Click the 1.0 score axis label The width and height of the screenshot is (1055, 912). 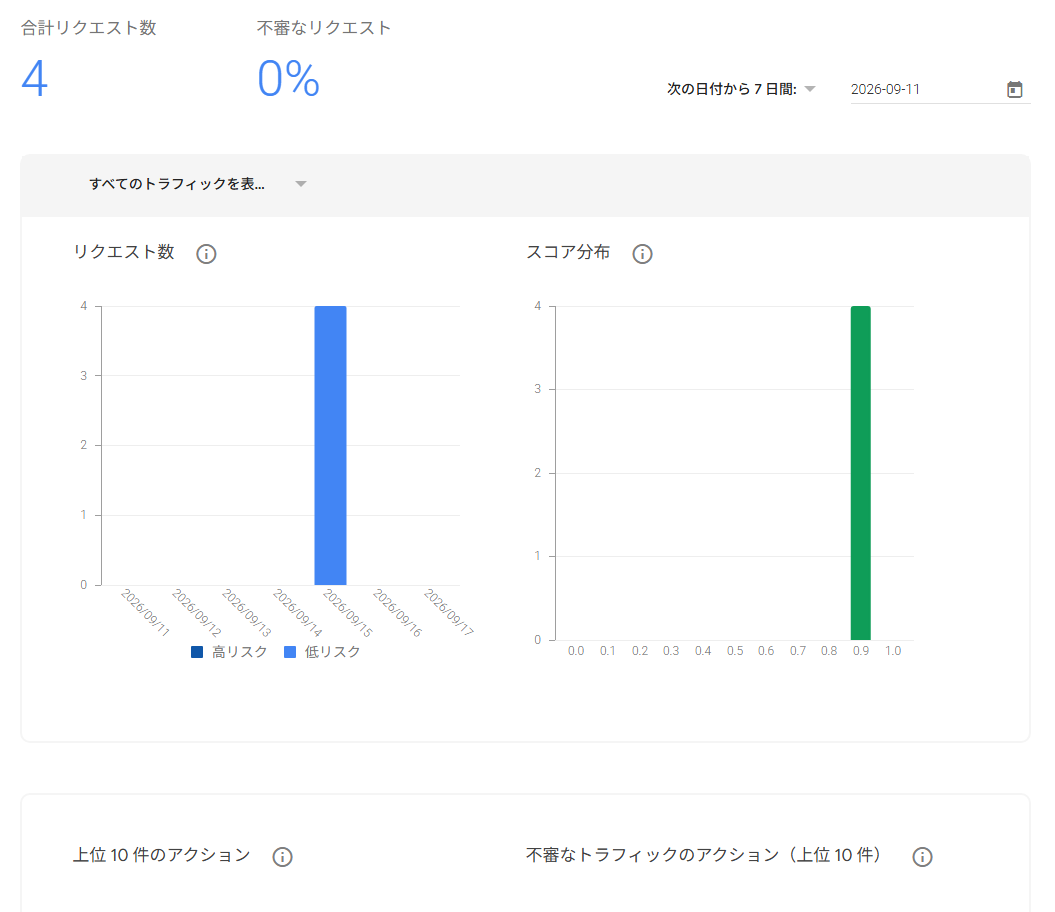point(893,651)
